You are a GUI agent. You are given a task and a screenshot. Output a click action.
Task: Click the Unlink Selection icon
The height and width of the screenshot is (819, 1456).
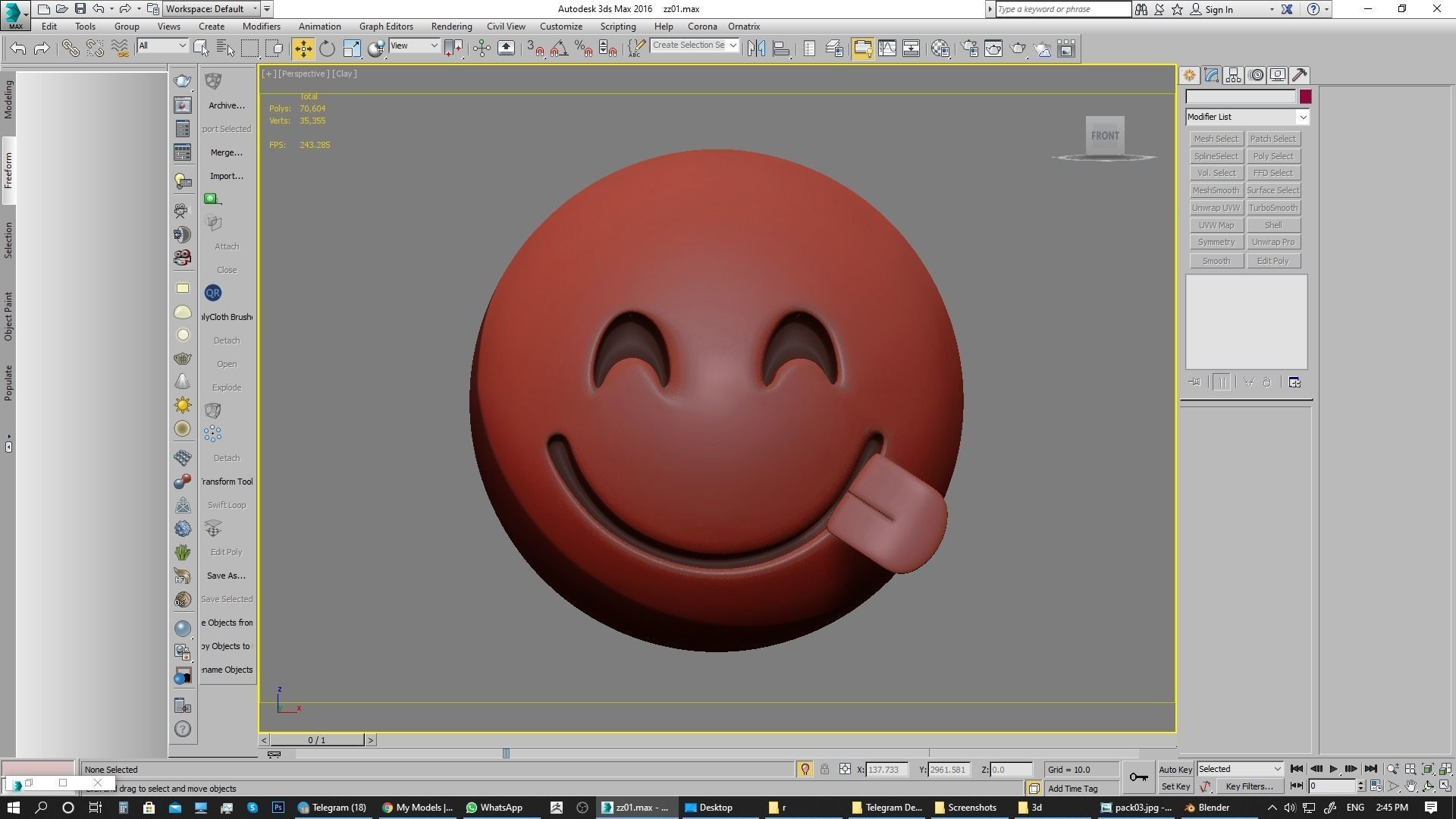click(x=95, y=49)
